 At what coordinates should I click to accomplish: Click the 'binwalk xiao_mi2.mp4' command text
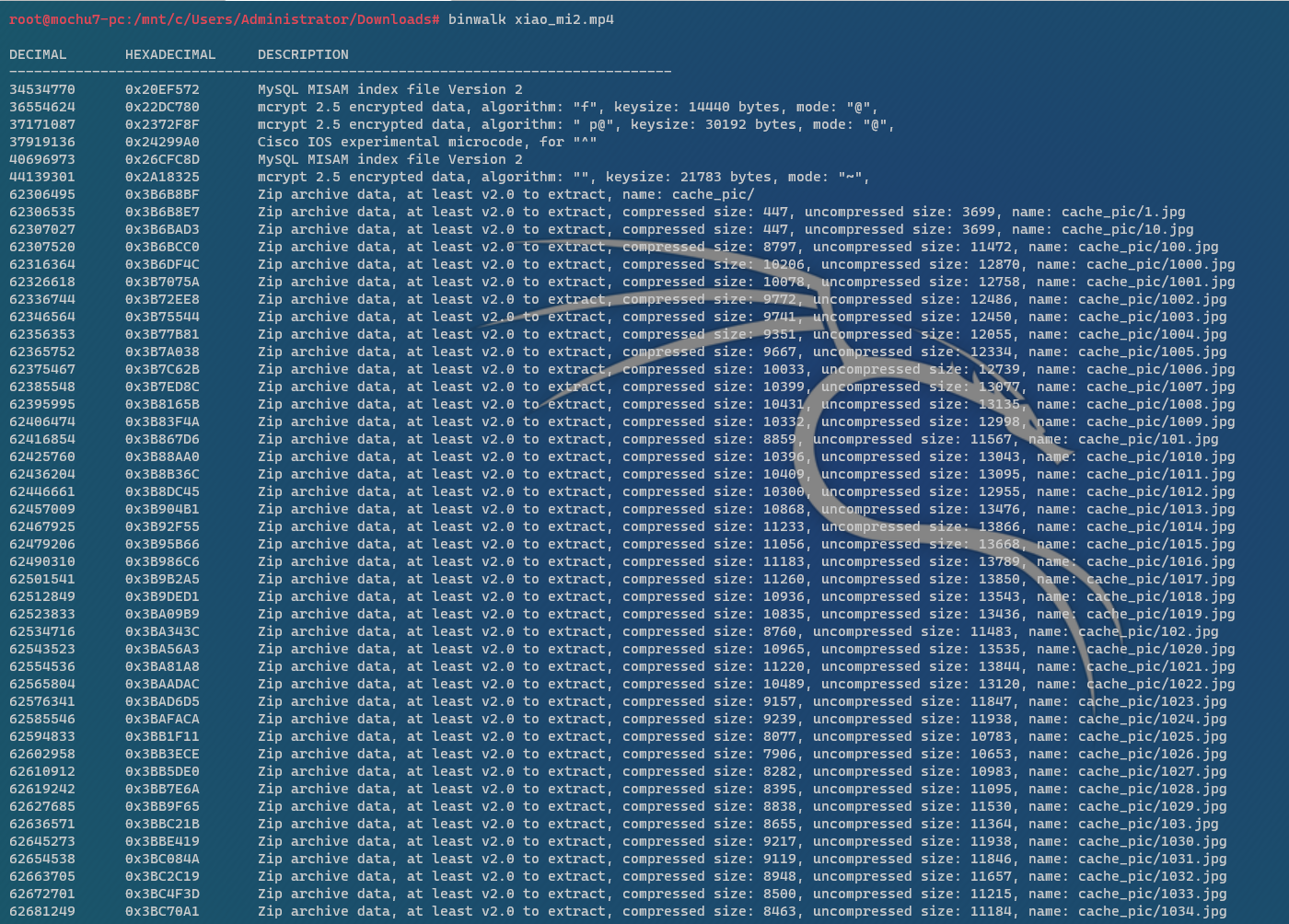531,19
